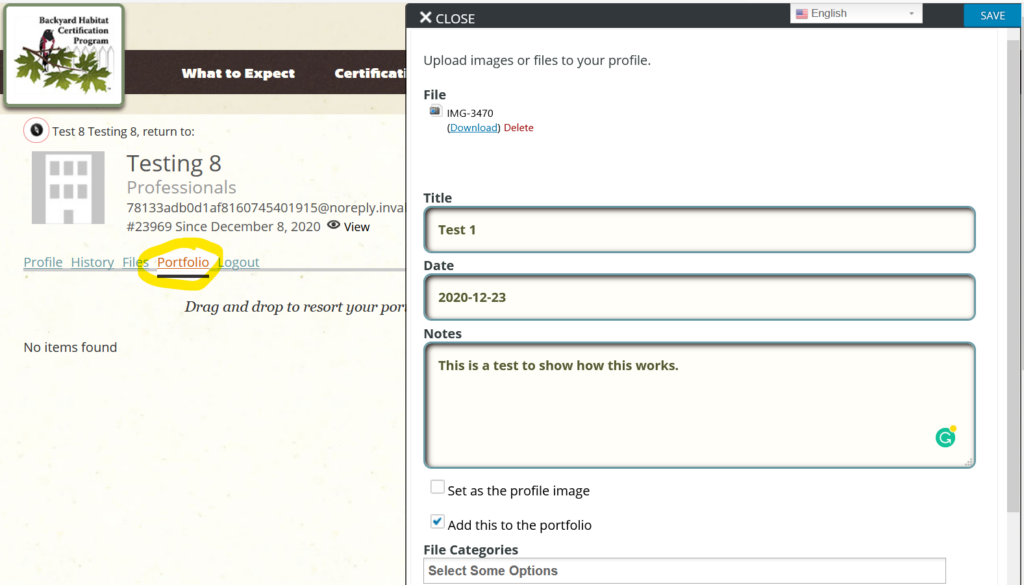This screenshot has height=585, width=1024.
Task: Click the Backyard Habitat Certification Program logo
Action: coord(64,55)
